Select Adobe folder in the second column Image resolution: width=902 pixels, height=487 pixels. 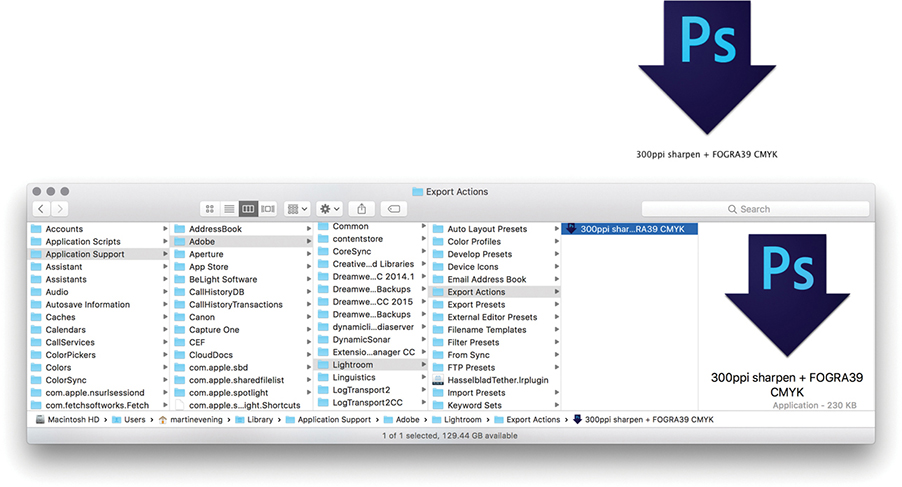click(x=242, y=241)
